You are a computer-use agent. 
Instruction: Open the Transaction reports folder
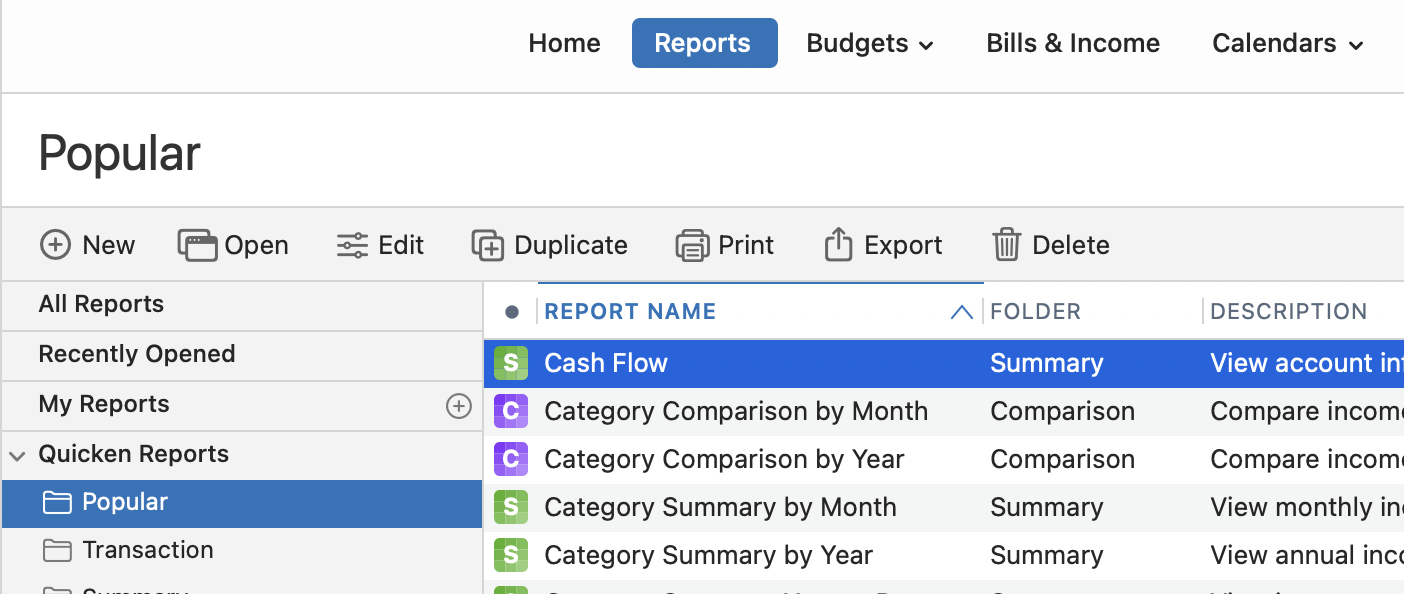[148, 550]
